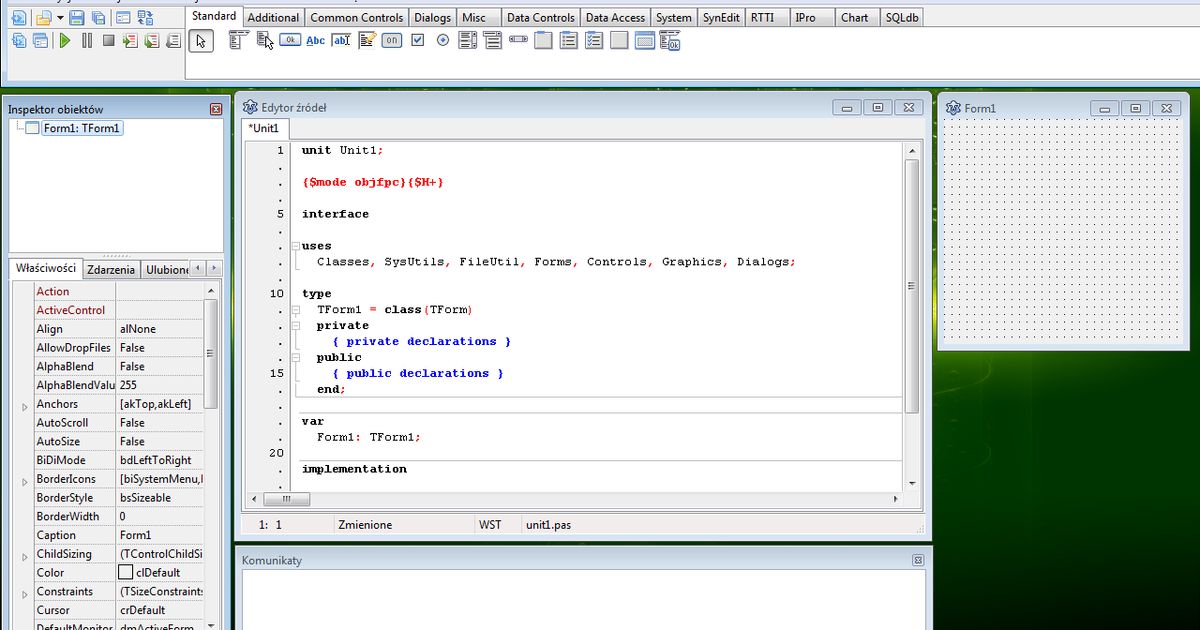The image size is (1200, 630).
Task: Select the TRadioButton component icon
Action: coord(443,40)
